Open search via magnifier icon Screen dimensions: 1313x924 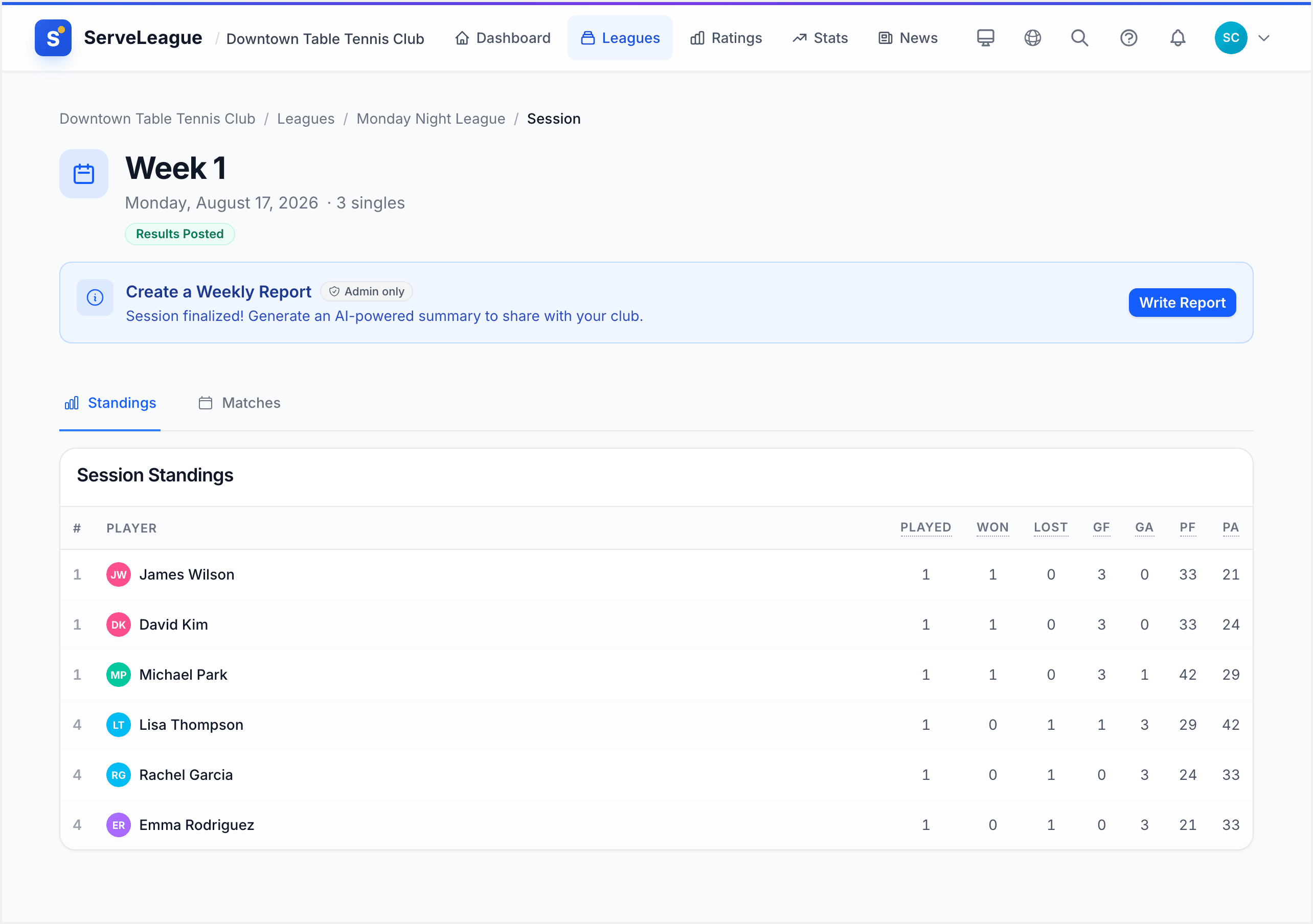coord(1080,38)
